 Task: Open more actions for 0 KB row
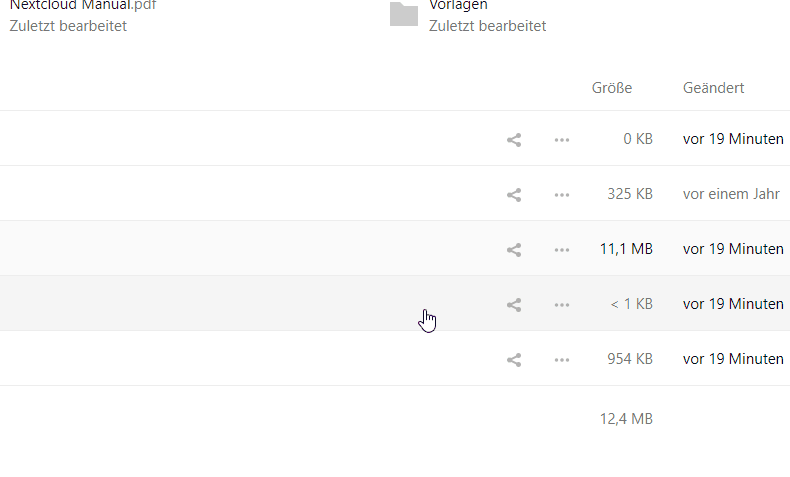[x=562, y=140]
